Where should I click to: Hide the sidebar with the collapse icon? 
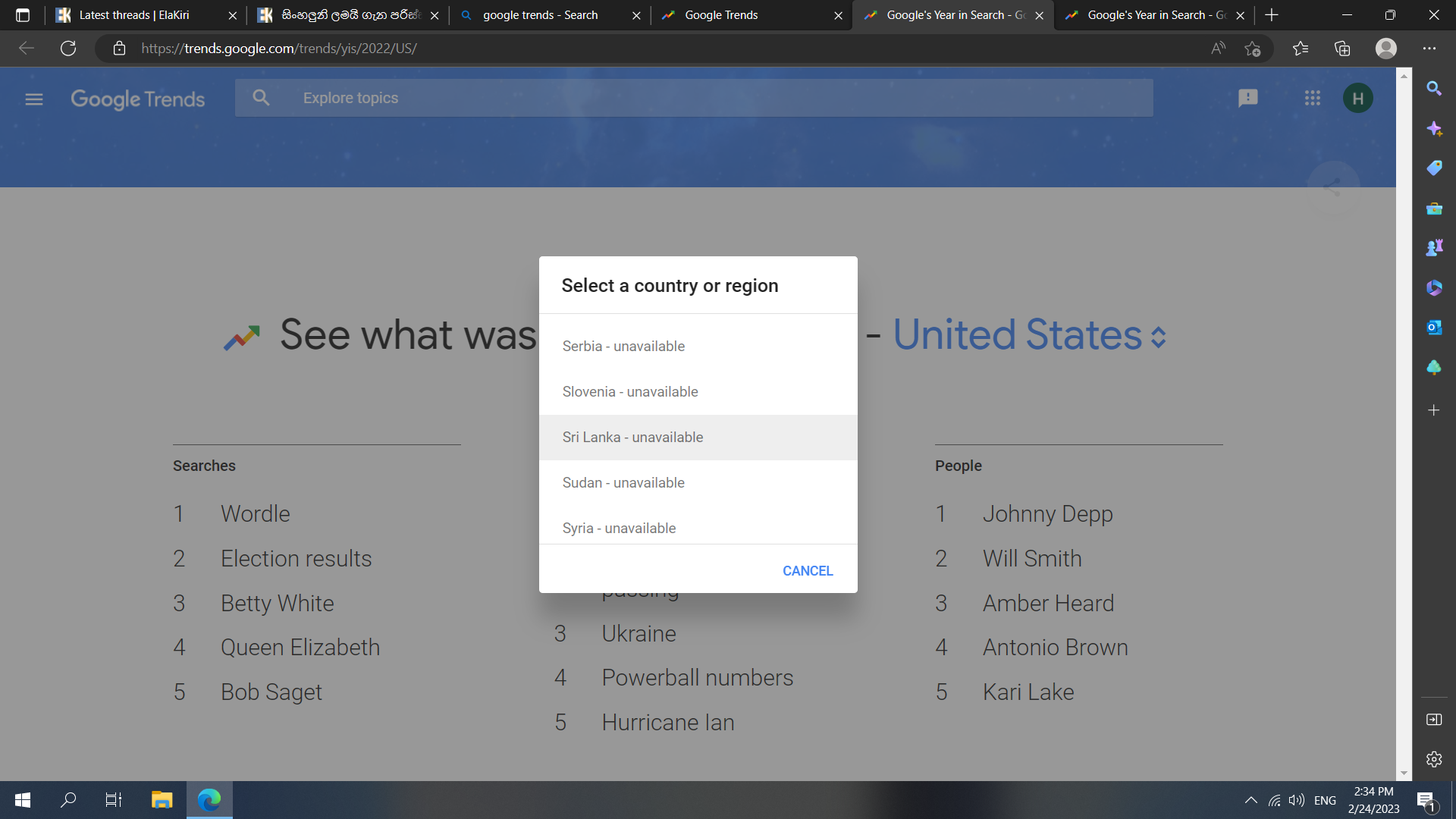click(x=1434, y=720)
